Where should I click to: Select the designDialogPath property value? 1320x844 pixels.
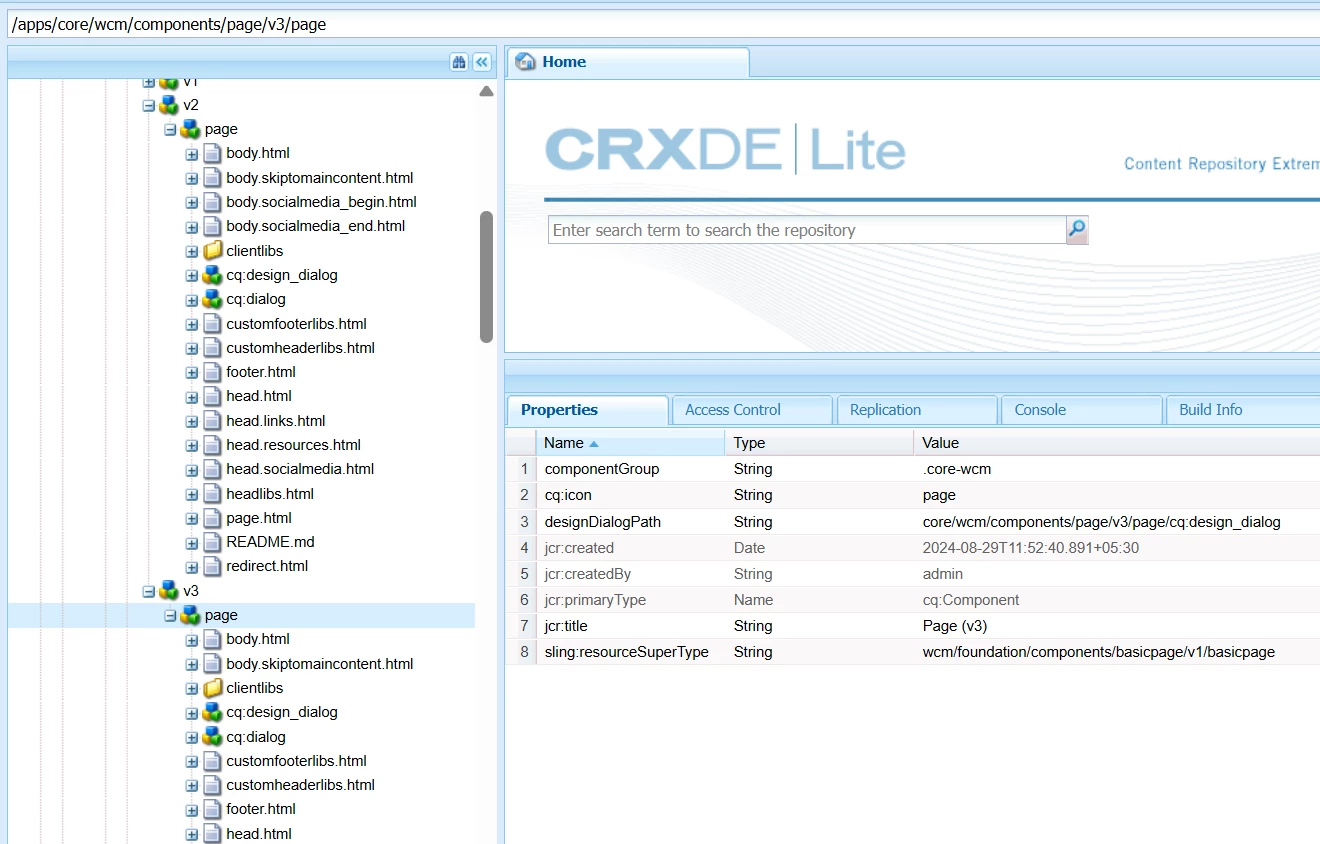[1101, 522]
